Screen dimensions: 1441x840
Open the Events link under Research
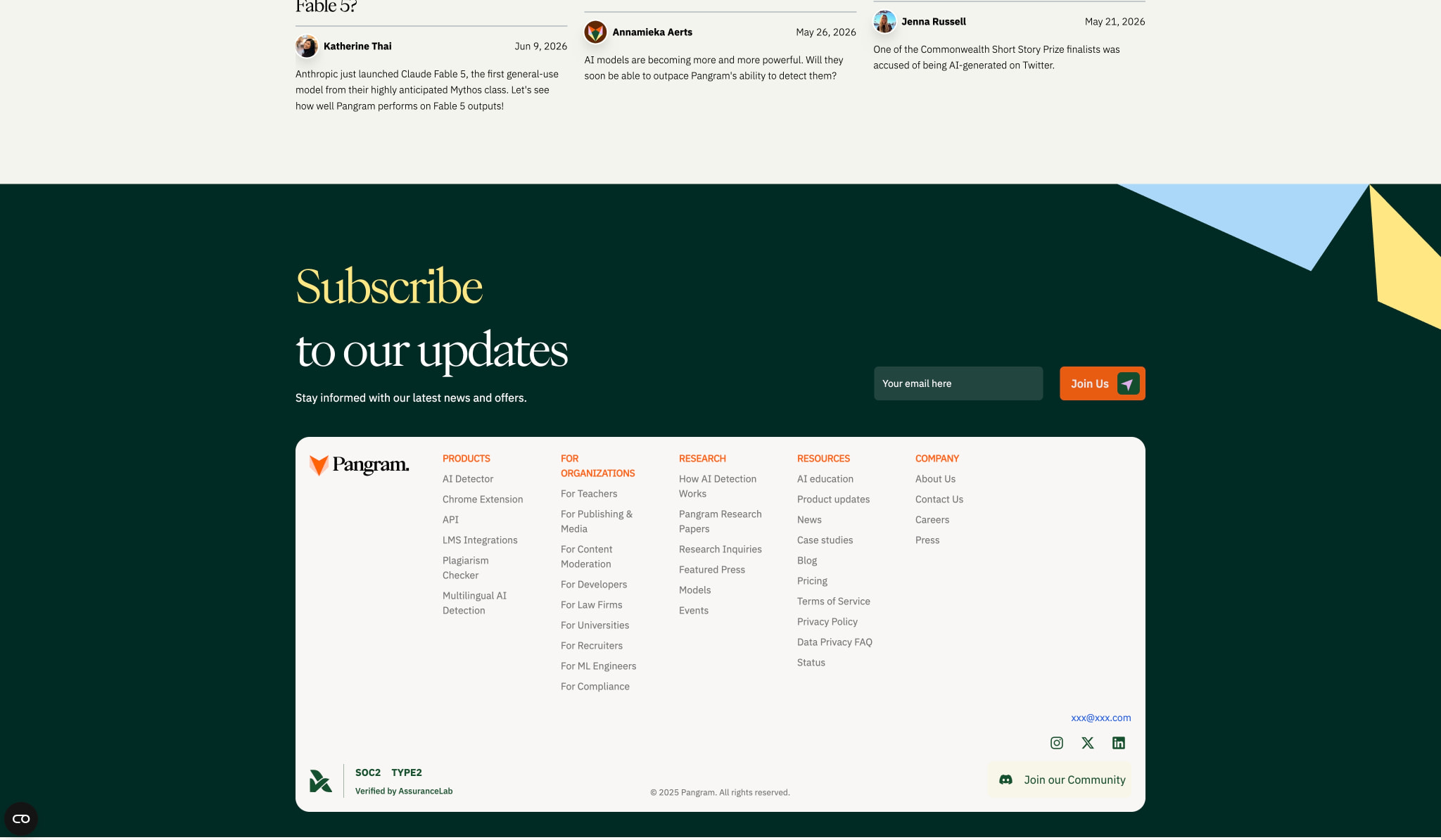[694, 611]
